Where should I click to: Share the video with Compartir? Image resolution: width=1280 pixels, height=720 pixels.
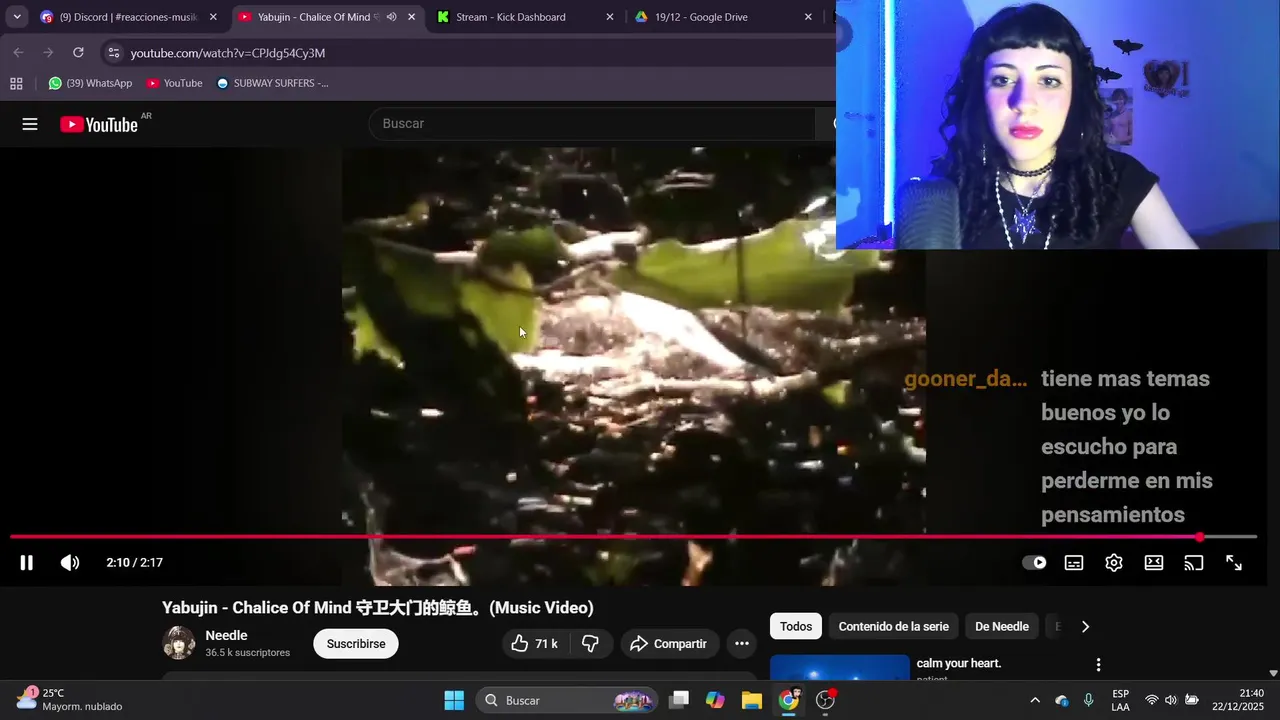pyautogui.click(x=668, y=644)
